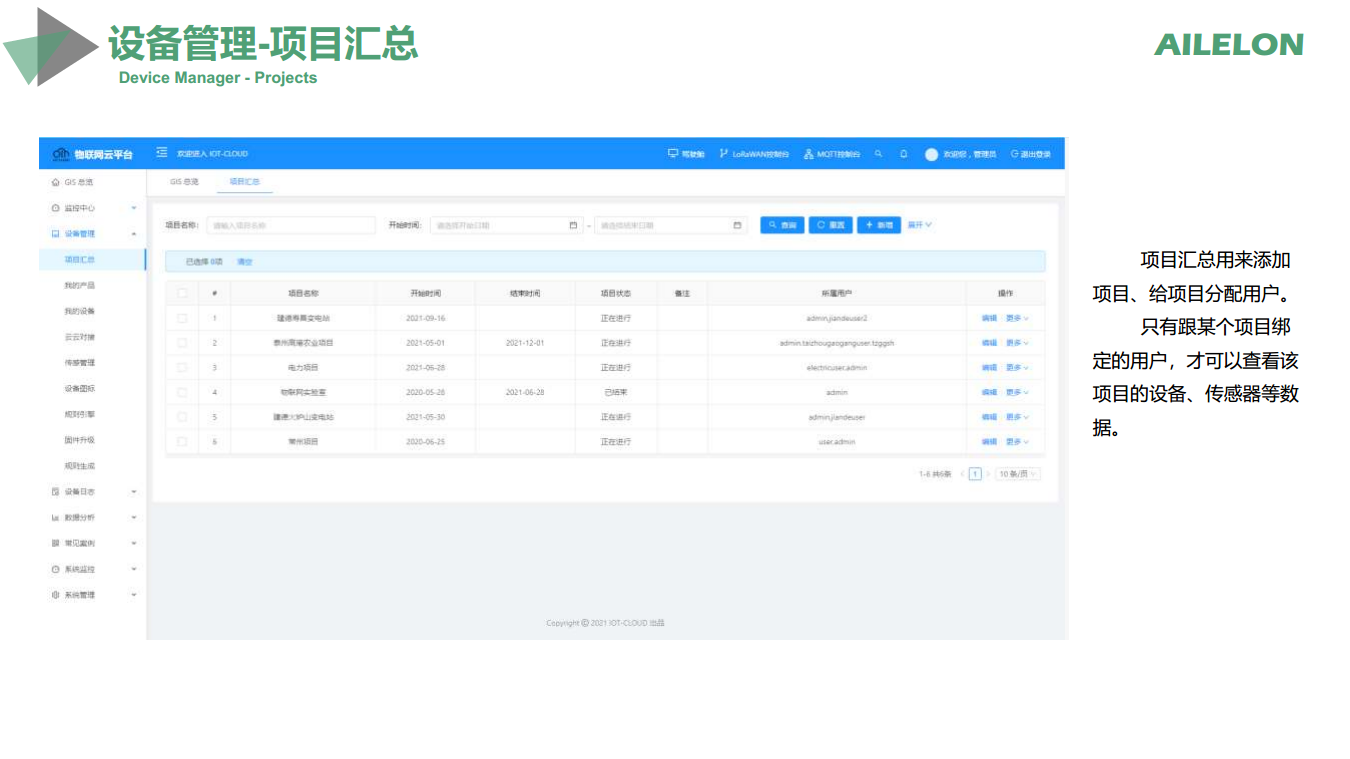
Task: Open 规则引擎 in the sidebar
Action: pos(79,414)
